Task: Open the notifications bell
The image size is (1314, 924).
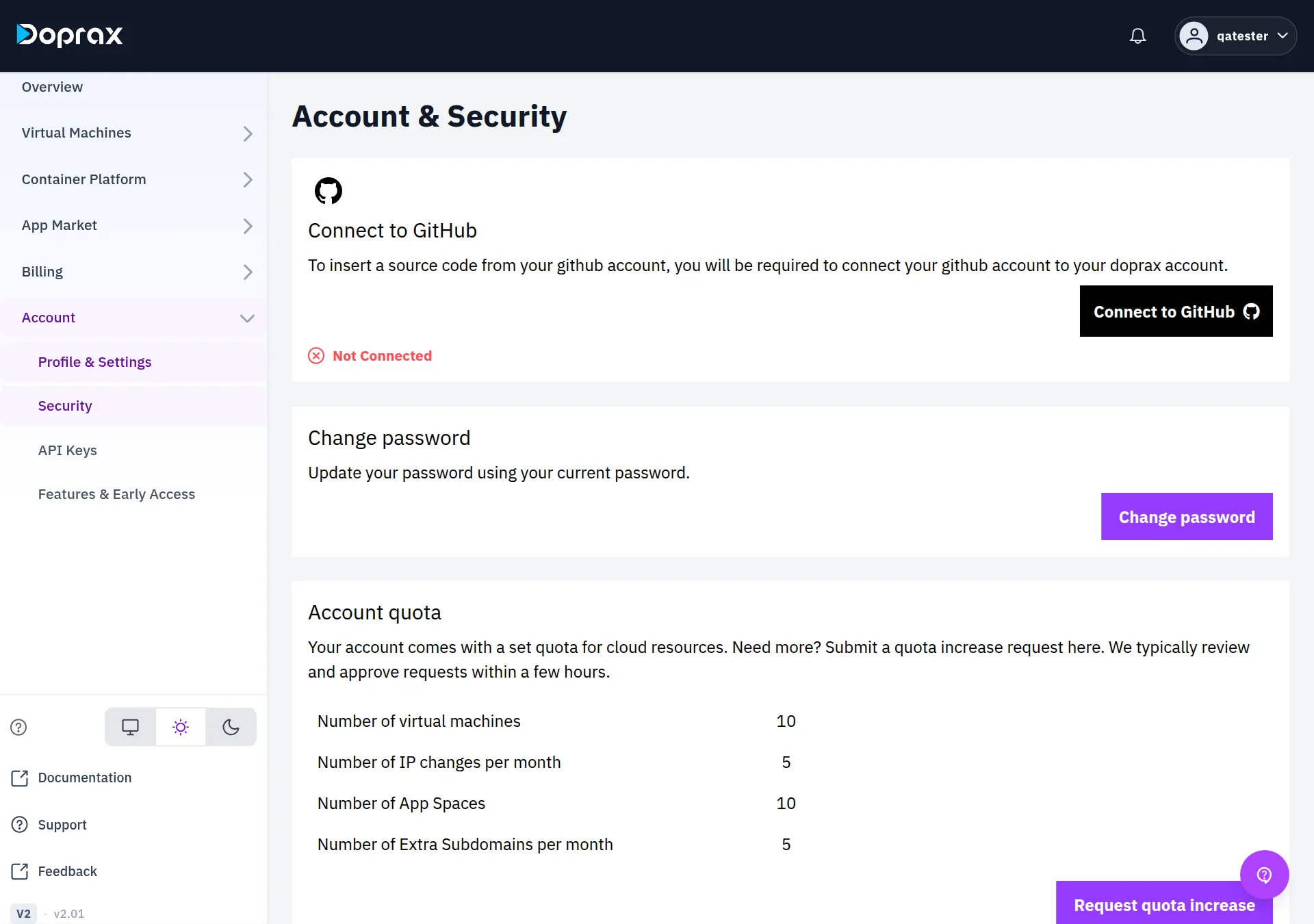Action: 1137,36
